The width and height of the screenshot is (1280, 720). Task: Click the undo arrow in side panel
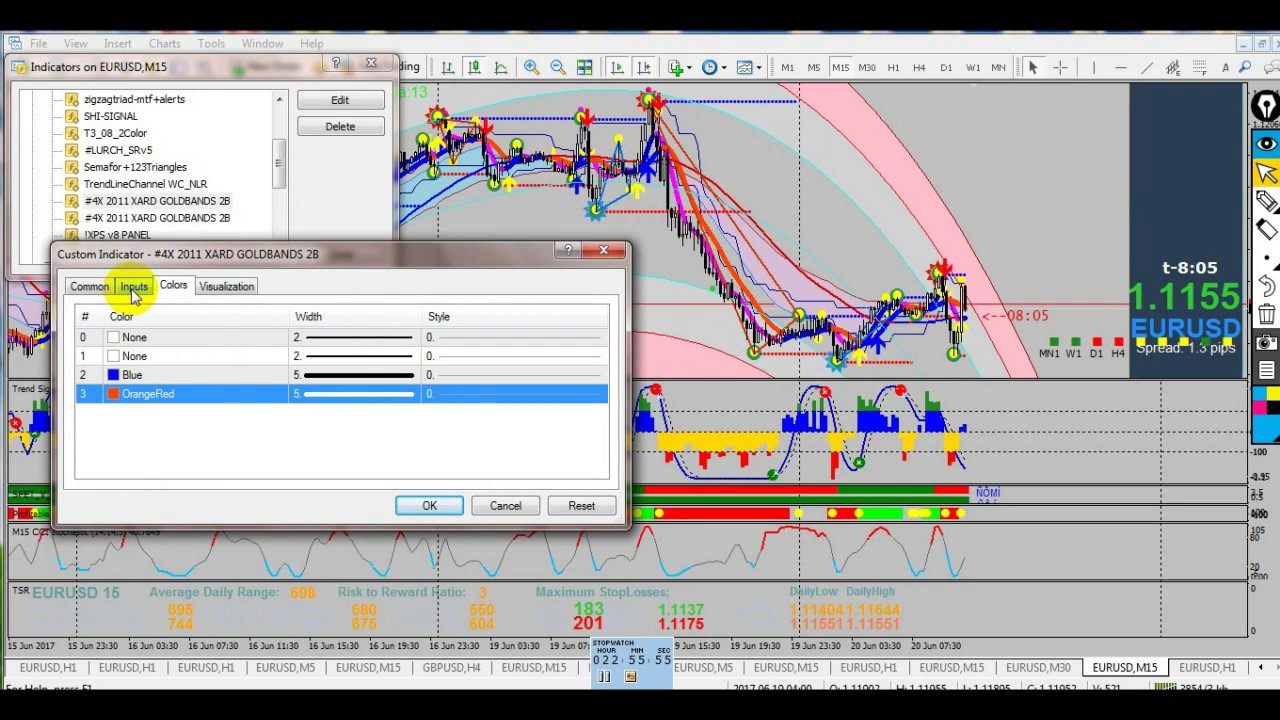(x=1266, y=286)
